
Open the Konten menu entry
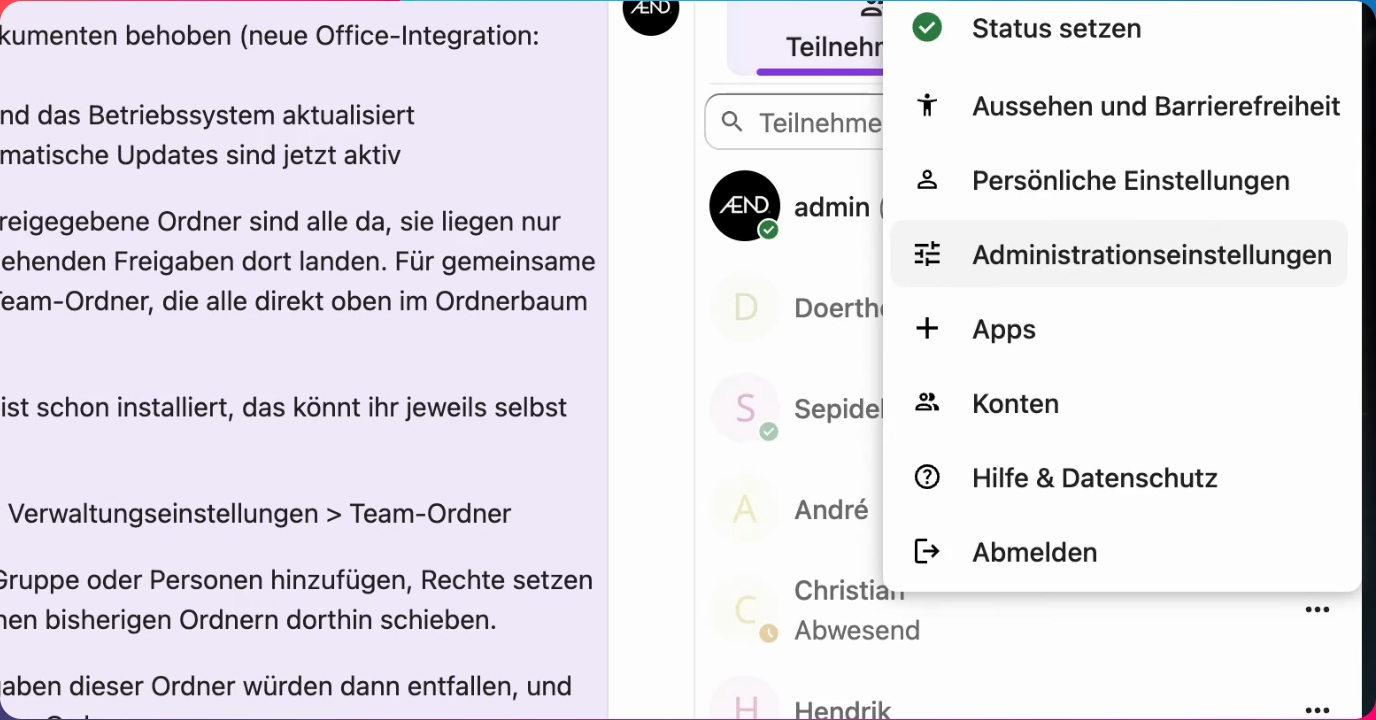click(1118, 403)
